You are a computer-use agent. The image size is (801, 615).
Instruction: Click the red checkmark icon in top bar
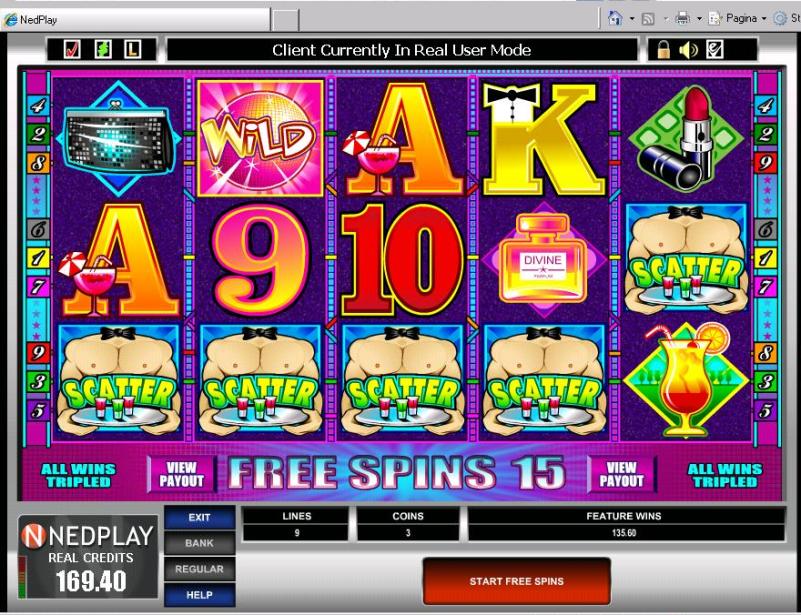(72, 50)
